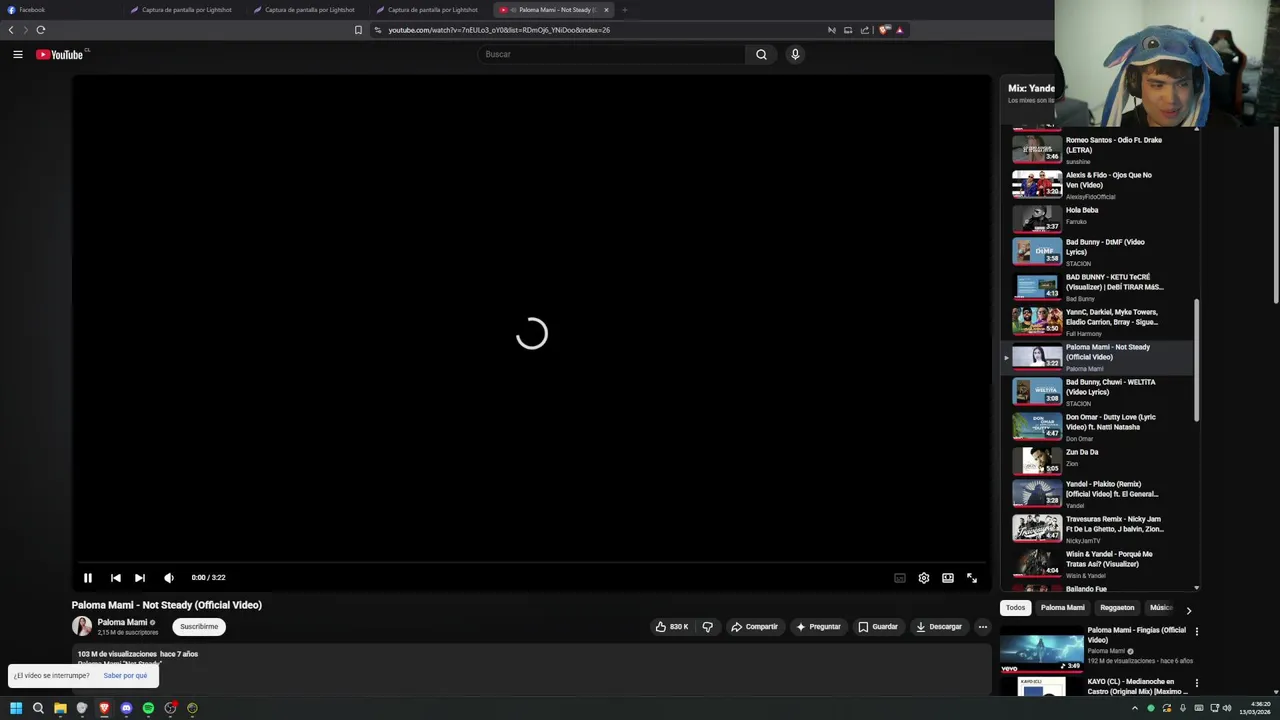
Task: Share the video with Compartir
Action: pyautogui.click(x=754, y=627)
